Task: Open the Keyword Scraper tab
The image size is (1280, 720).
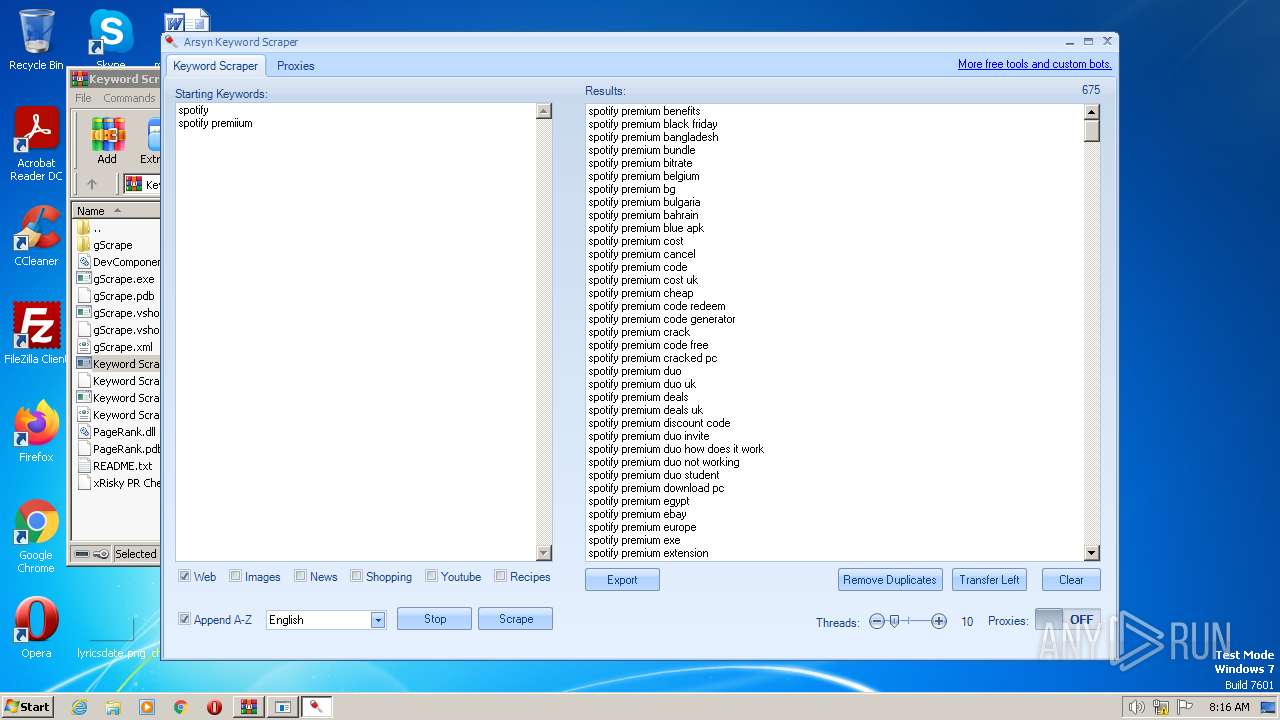Action: (x=215, y=66)
